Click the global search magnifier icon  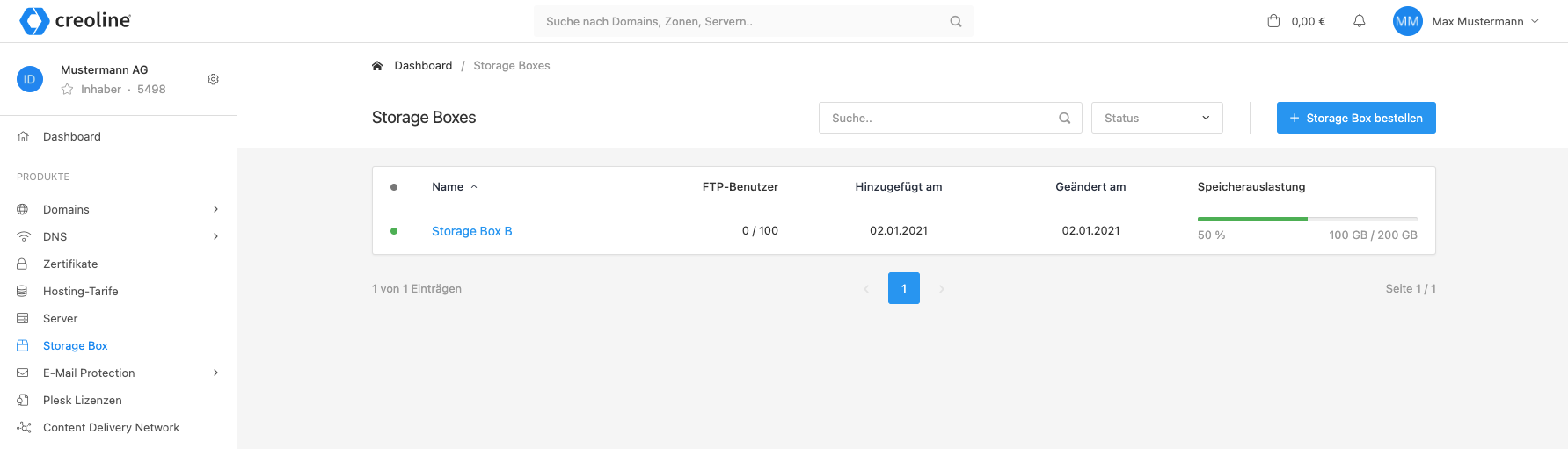(x=956, y=21)
